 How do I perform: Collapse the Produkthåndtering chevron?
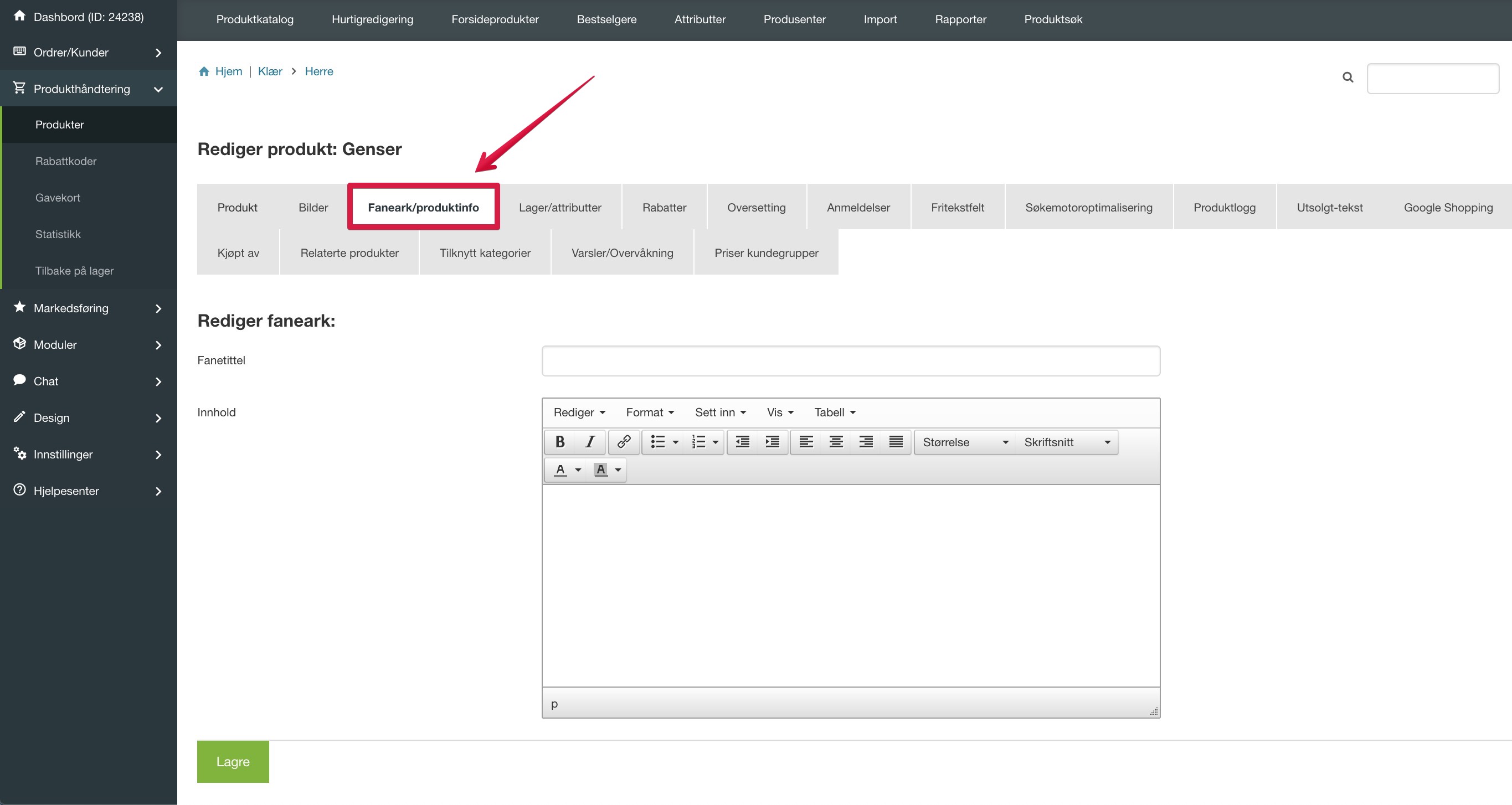(158, 89)
